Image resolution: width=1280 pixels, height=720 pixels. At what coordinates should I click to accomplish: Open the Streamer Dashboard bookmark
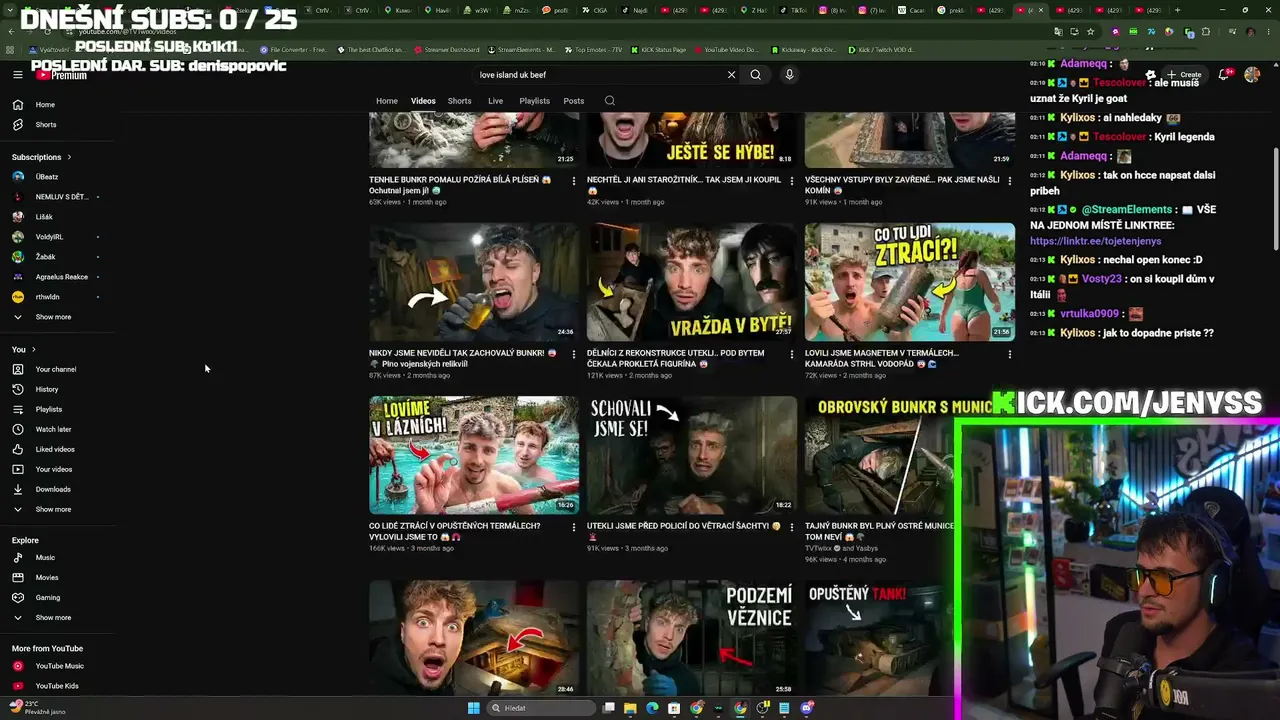pyautogui.click(x=446, y=50)
